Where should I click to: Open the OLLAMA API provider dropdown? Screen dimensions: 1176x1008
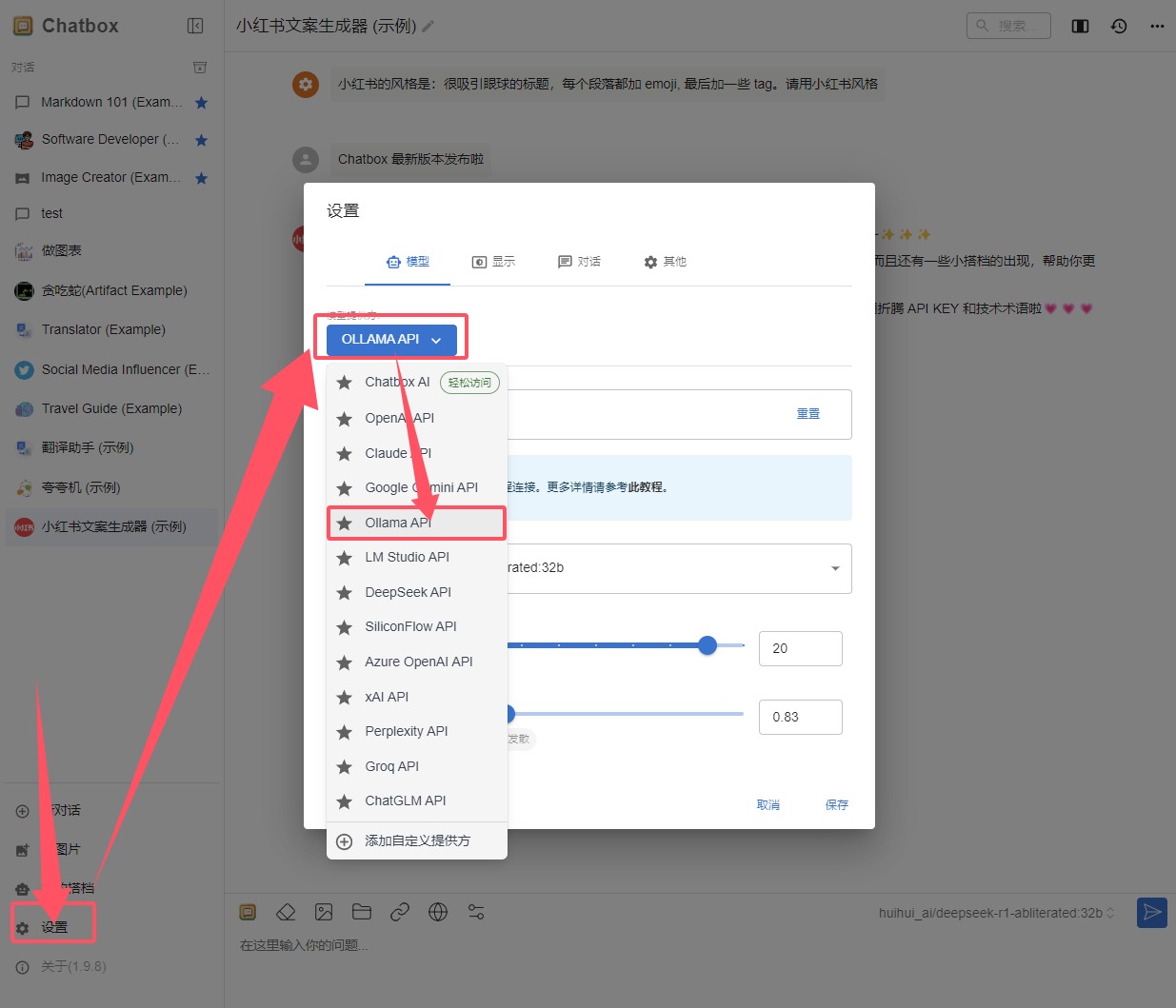tap(391, 340)
